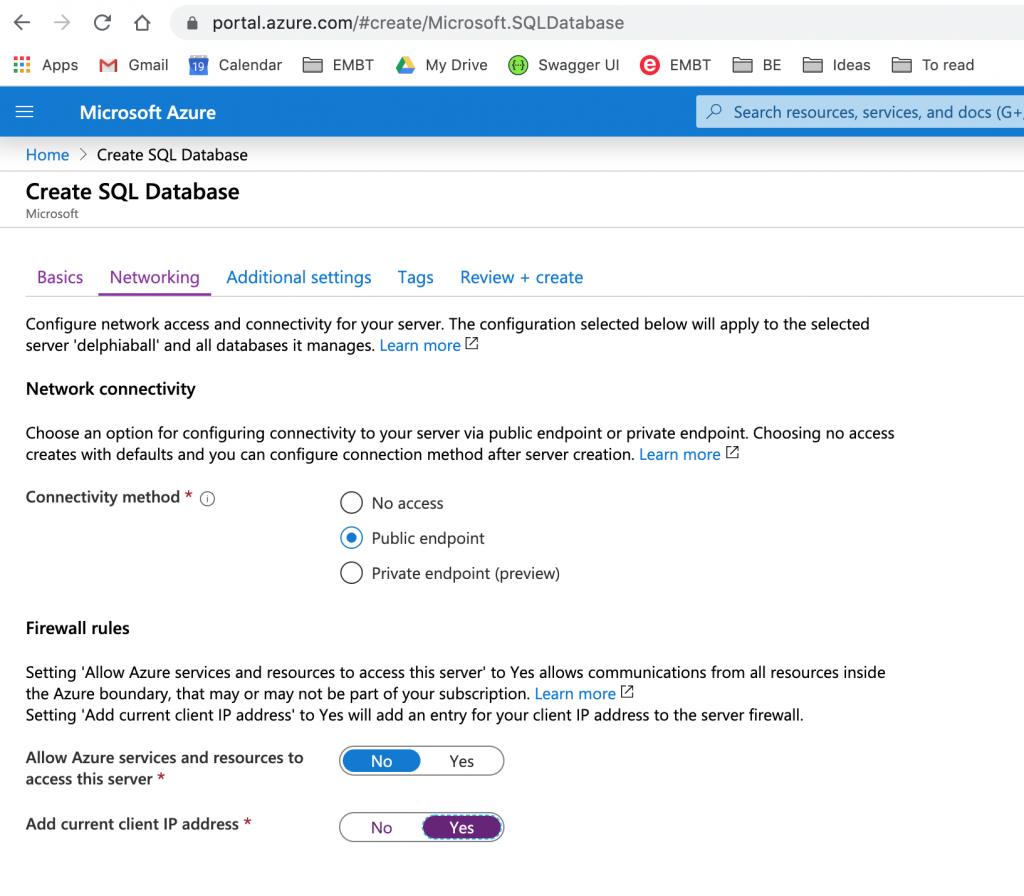Open the red EMBT site bookmark

coord(675,65)
